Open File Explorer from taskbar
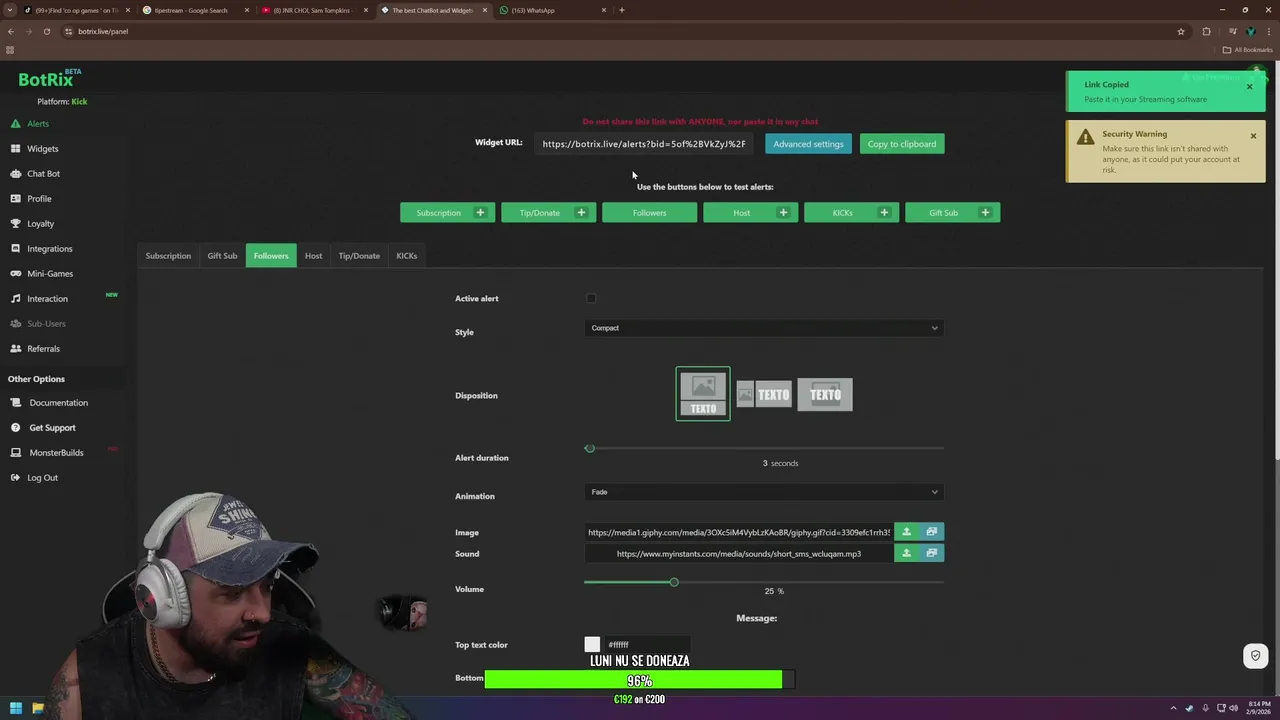 coord(38,708)
